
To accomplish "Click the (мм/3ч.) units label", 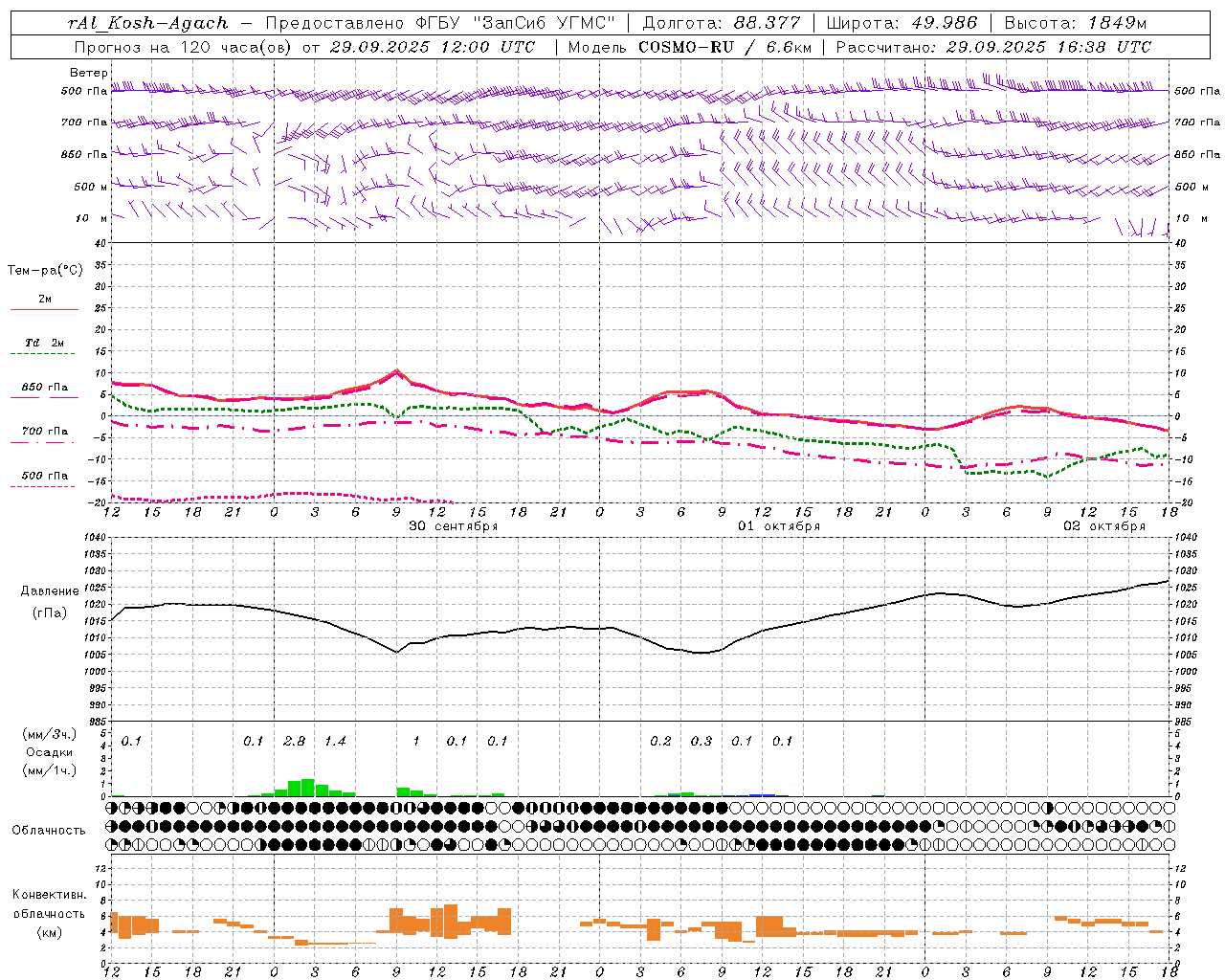I will point(49,734).
